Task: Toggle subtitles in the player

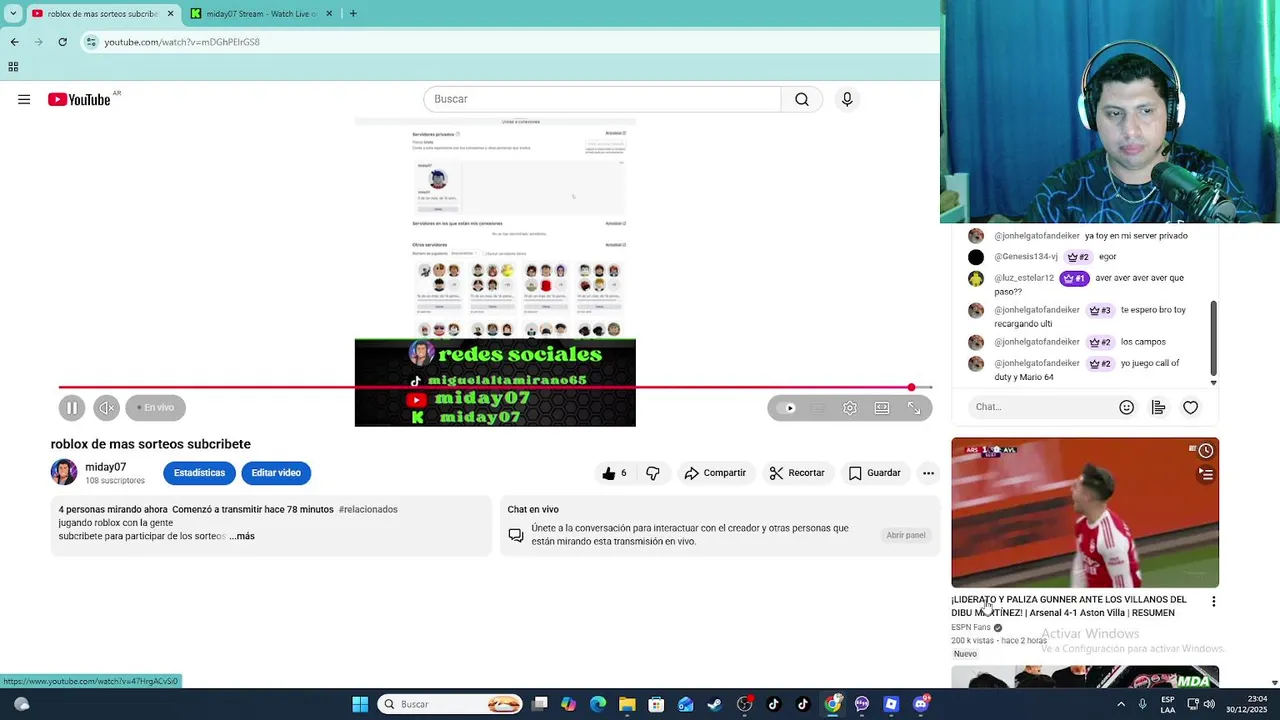Action: (x=818, y=408)
